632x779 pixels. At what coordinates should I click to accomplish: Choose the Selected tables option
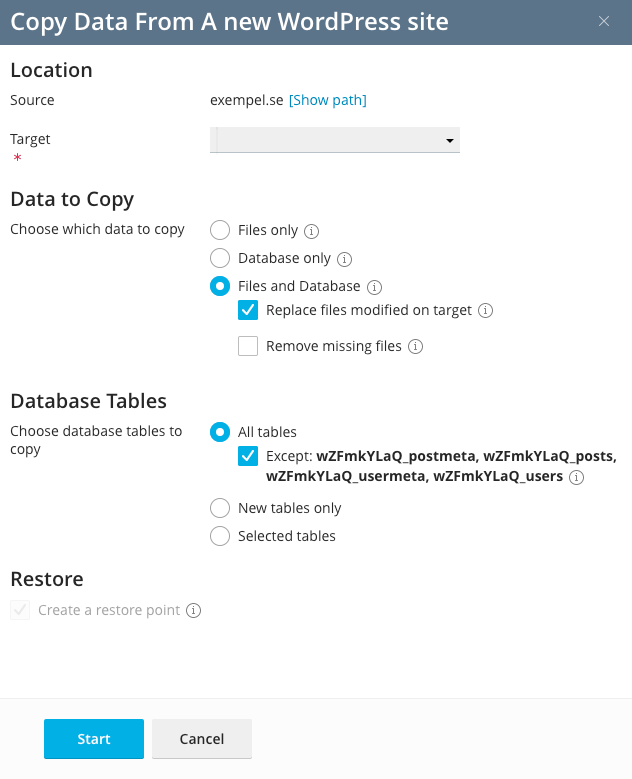[x=220, y=536]
